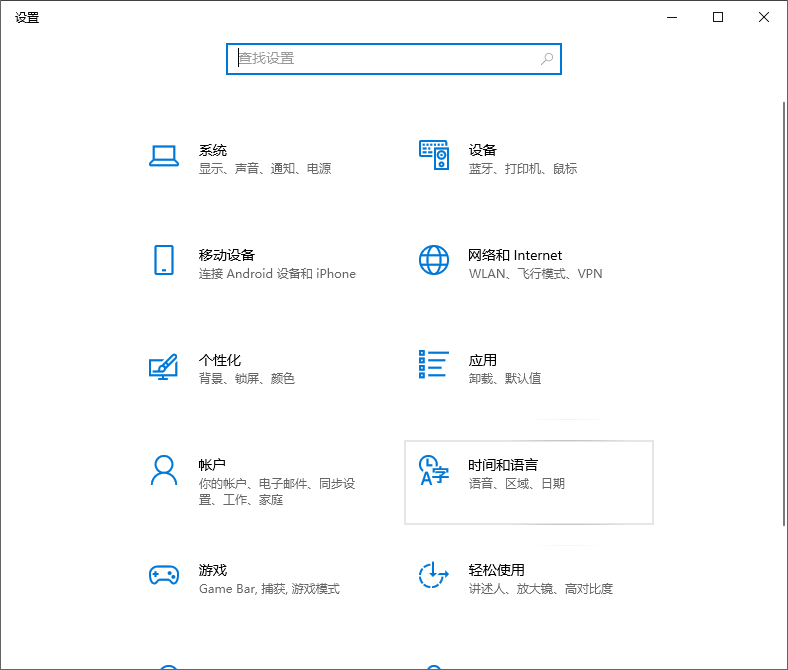Click the vertical scrollbar on the right

tap(784, 314)
